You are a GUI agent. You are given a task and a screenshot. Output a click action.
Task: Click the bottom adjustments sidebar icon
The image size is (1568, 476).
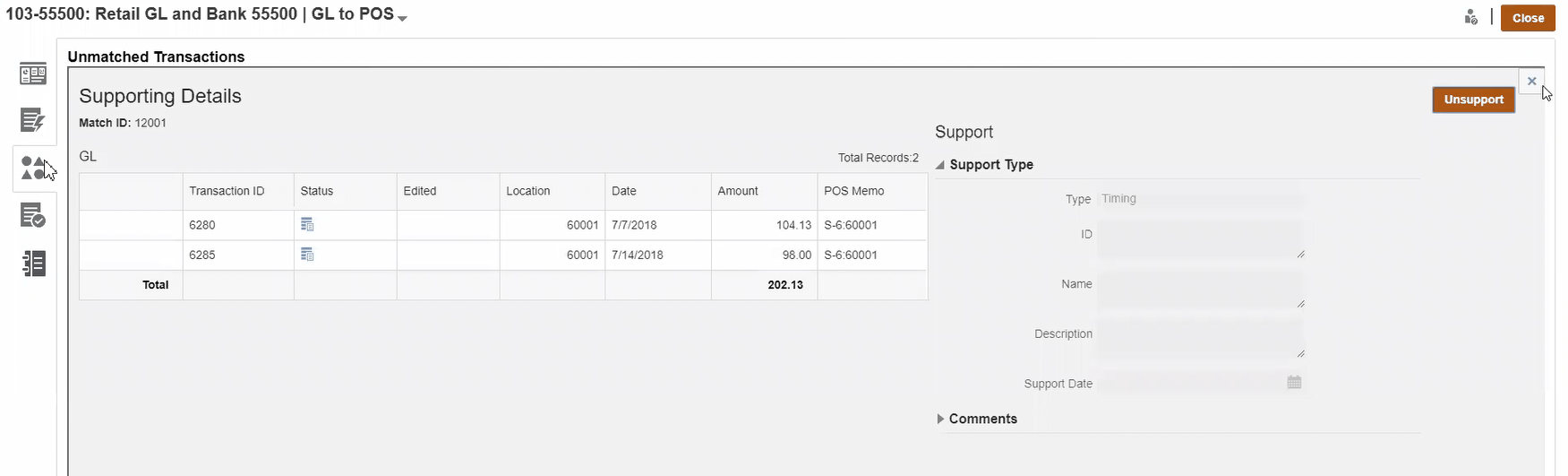click(33, 264)
